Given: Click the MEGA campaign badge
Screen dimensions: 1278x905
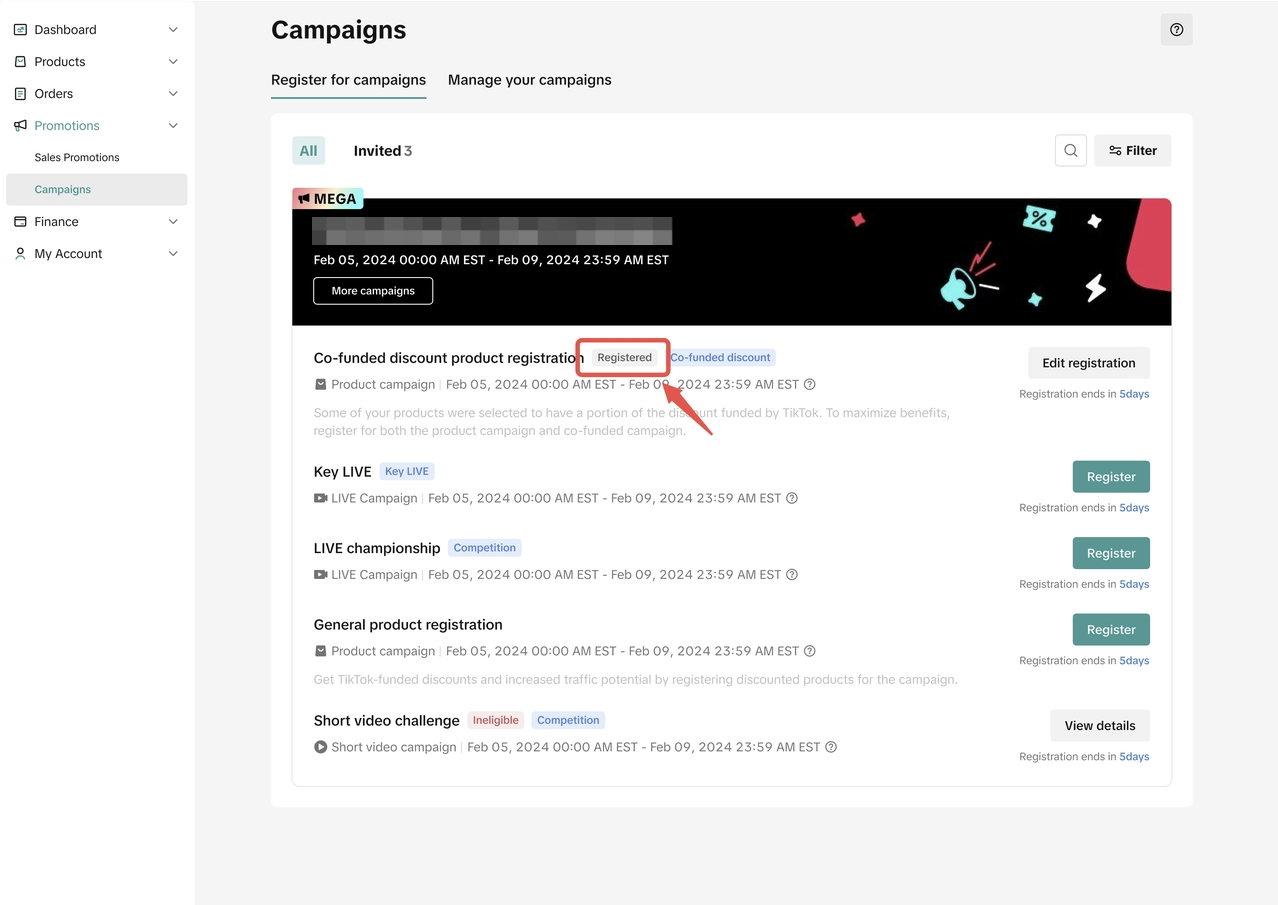Looking at the screenshot, I should point(328,199).
